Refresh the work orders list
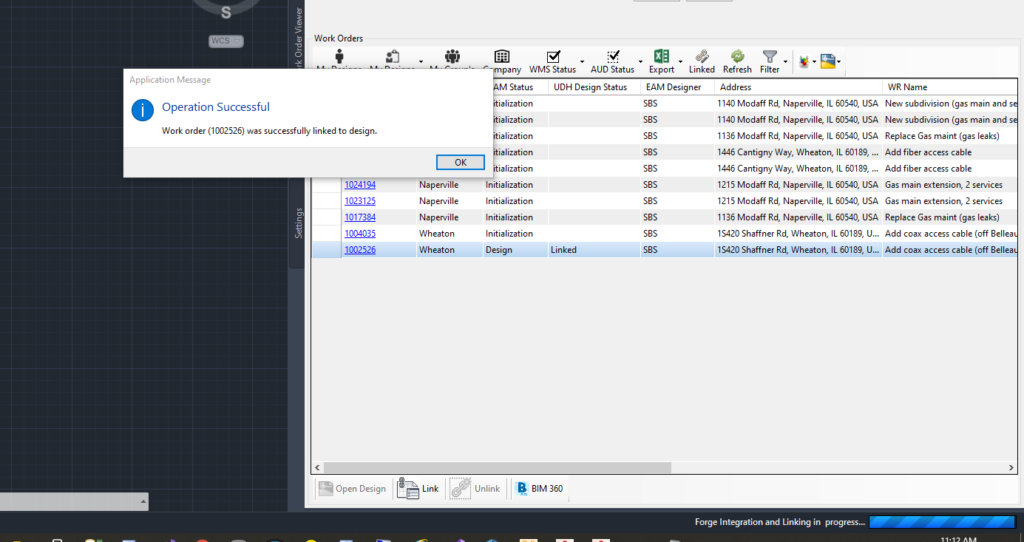1024x542 pixels. click(x=737, y=61)
